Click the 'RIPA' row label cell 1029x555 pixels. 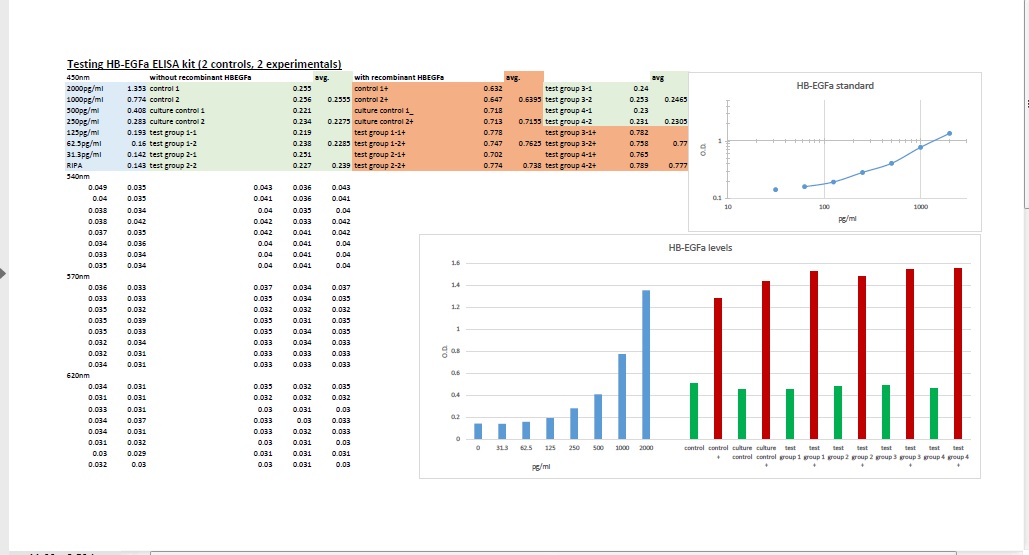click(x=73, y=166)
